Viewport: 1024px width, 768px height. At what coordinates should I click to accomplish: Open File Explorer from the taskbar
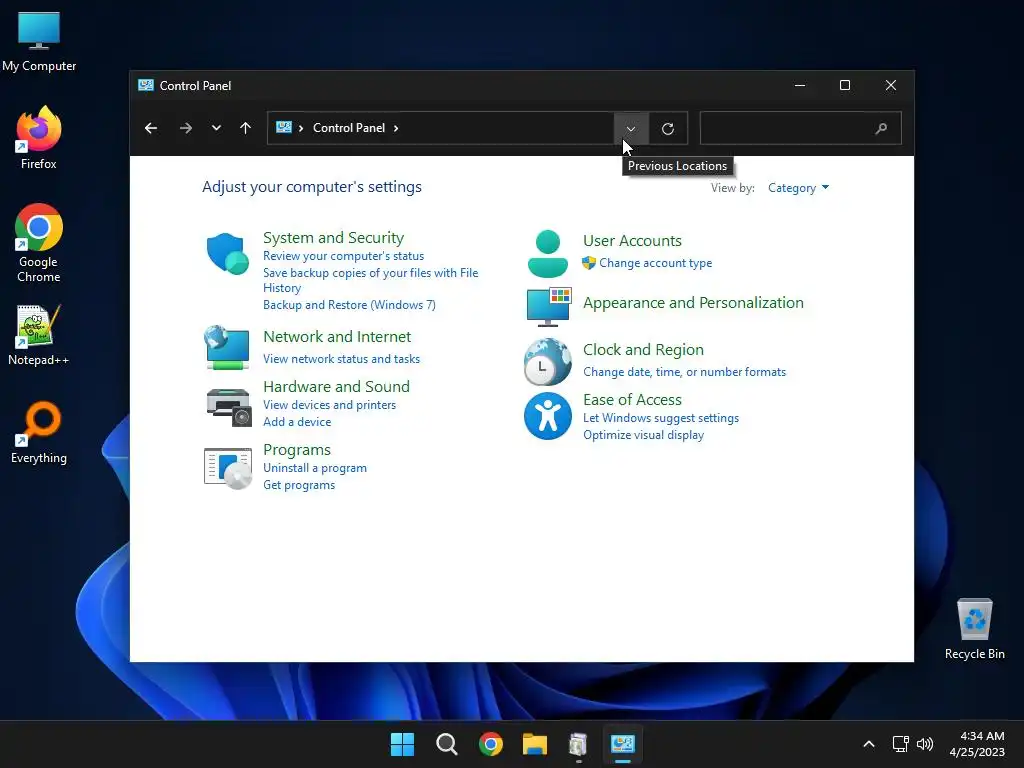click(534, 744)
